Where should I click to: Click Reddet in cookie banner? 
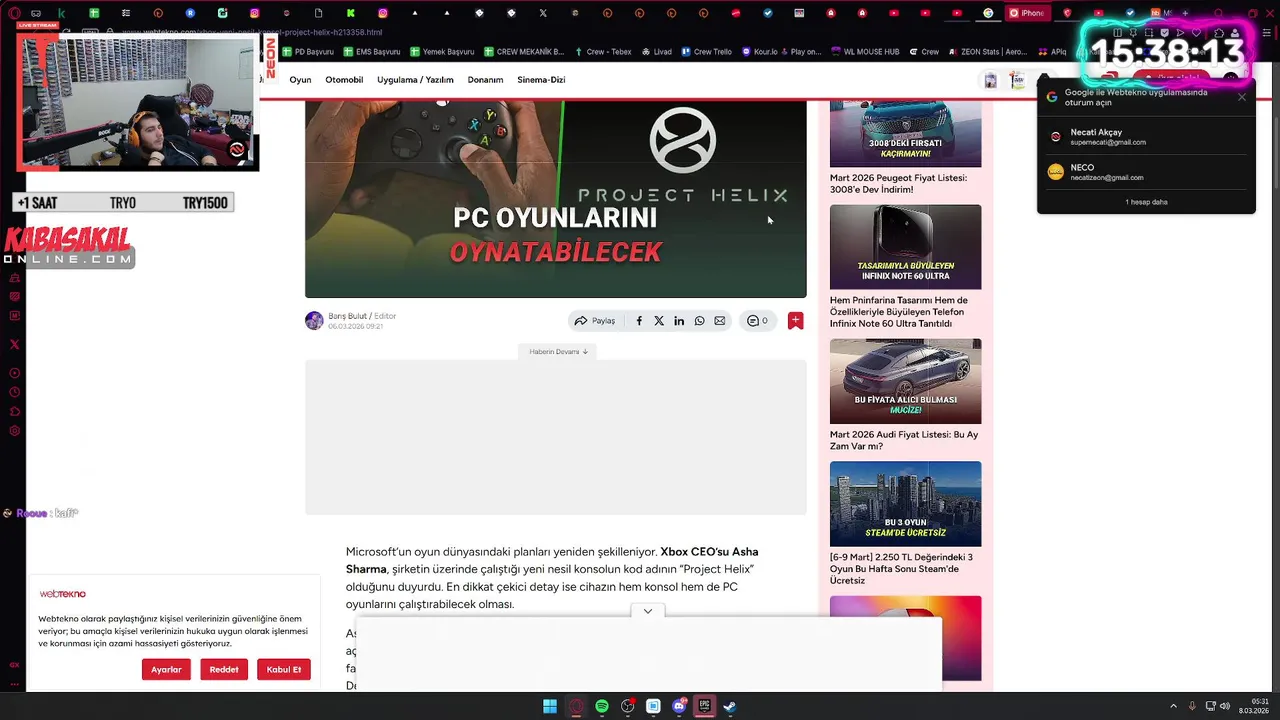[x=224, y=669]
